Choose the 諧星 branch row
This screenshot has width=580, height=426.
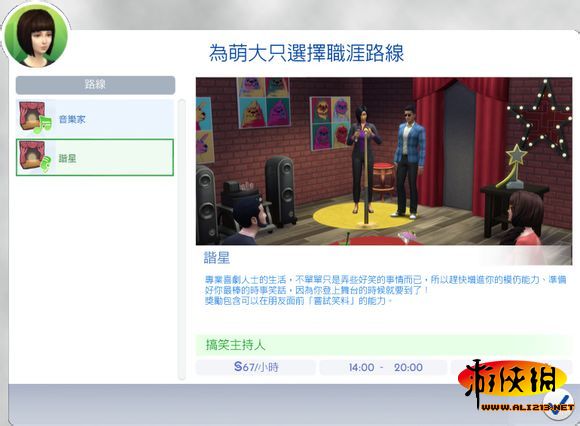[x=95, y=157]
